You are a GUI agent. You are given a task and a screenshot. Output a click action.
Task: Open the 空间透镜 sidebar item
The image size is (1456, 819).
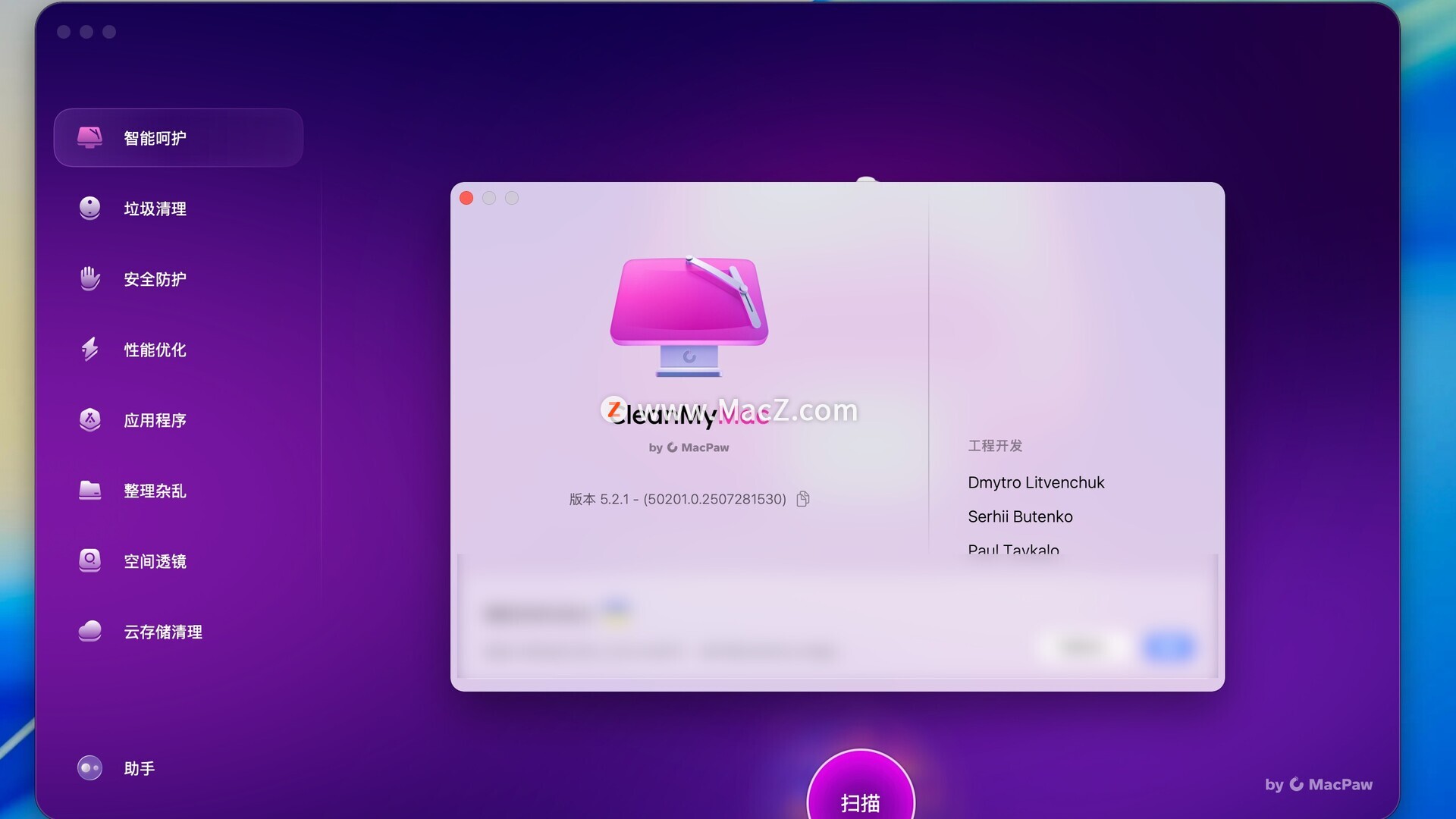point(155,561)
